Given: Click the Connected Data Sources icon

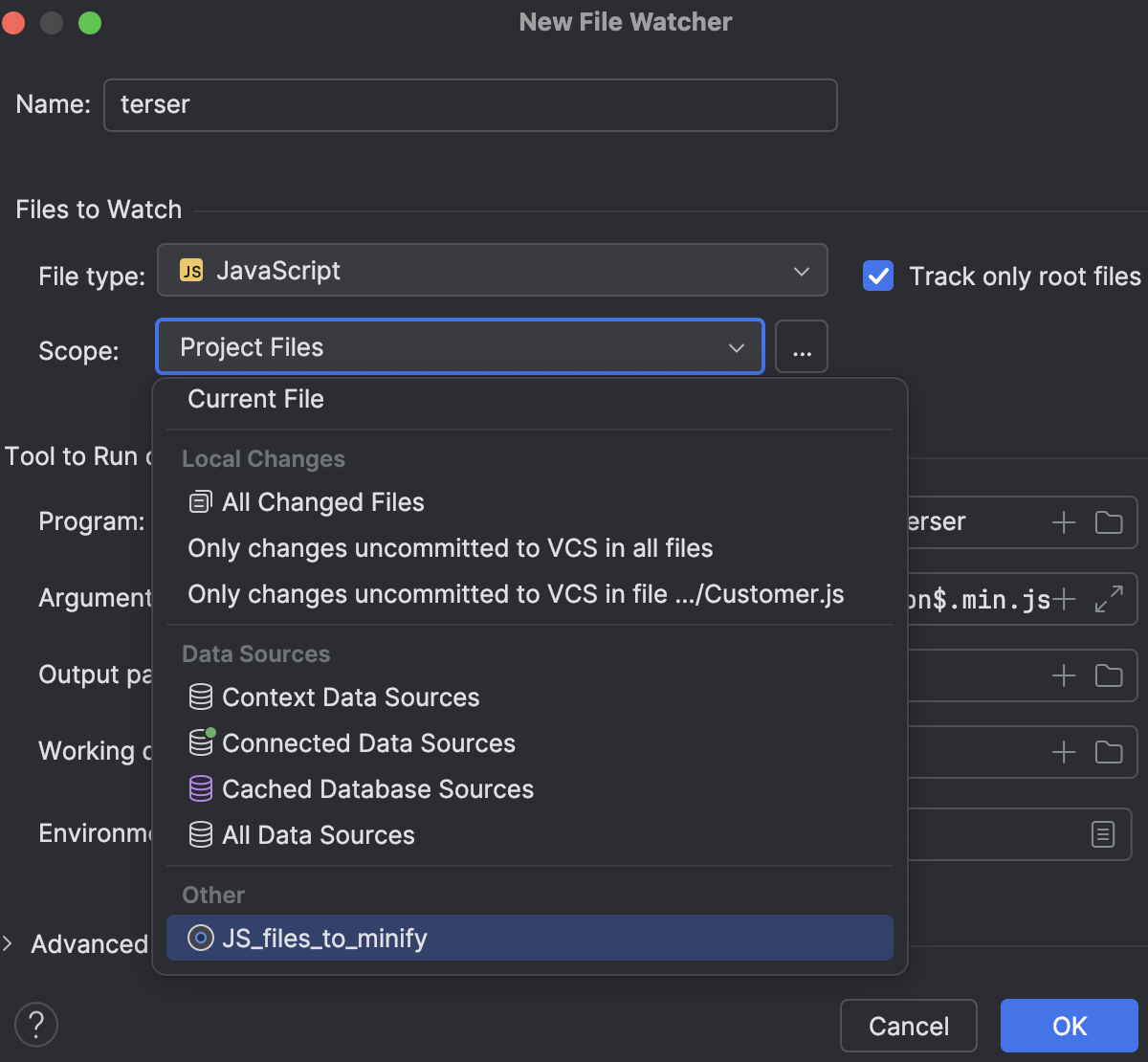Looking at the screenshot, I should [x=201, y=743].
